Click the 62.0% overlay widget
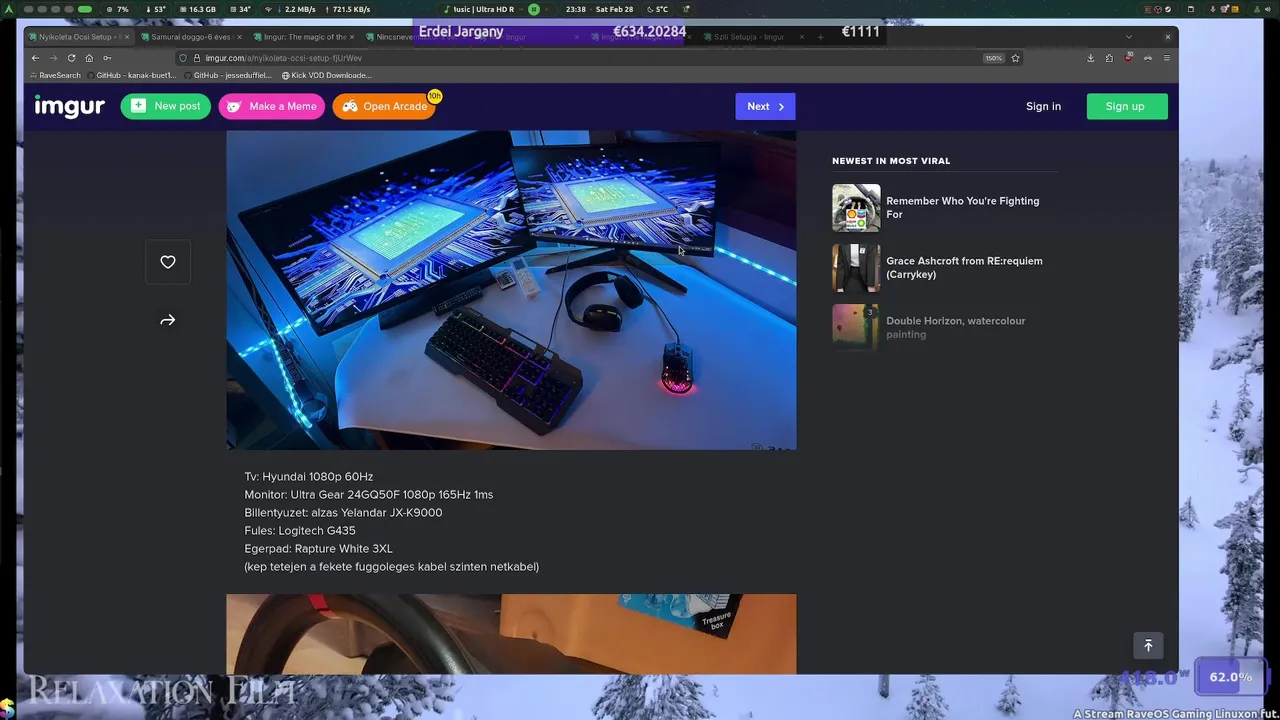Viewport: 1280px width, 720px height. tap(1230, 677)
